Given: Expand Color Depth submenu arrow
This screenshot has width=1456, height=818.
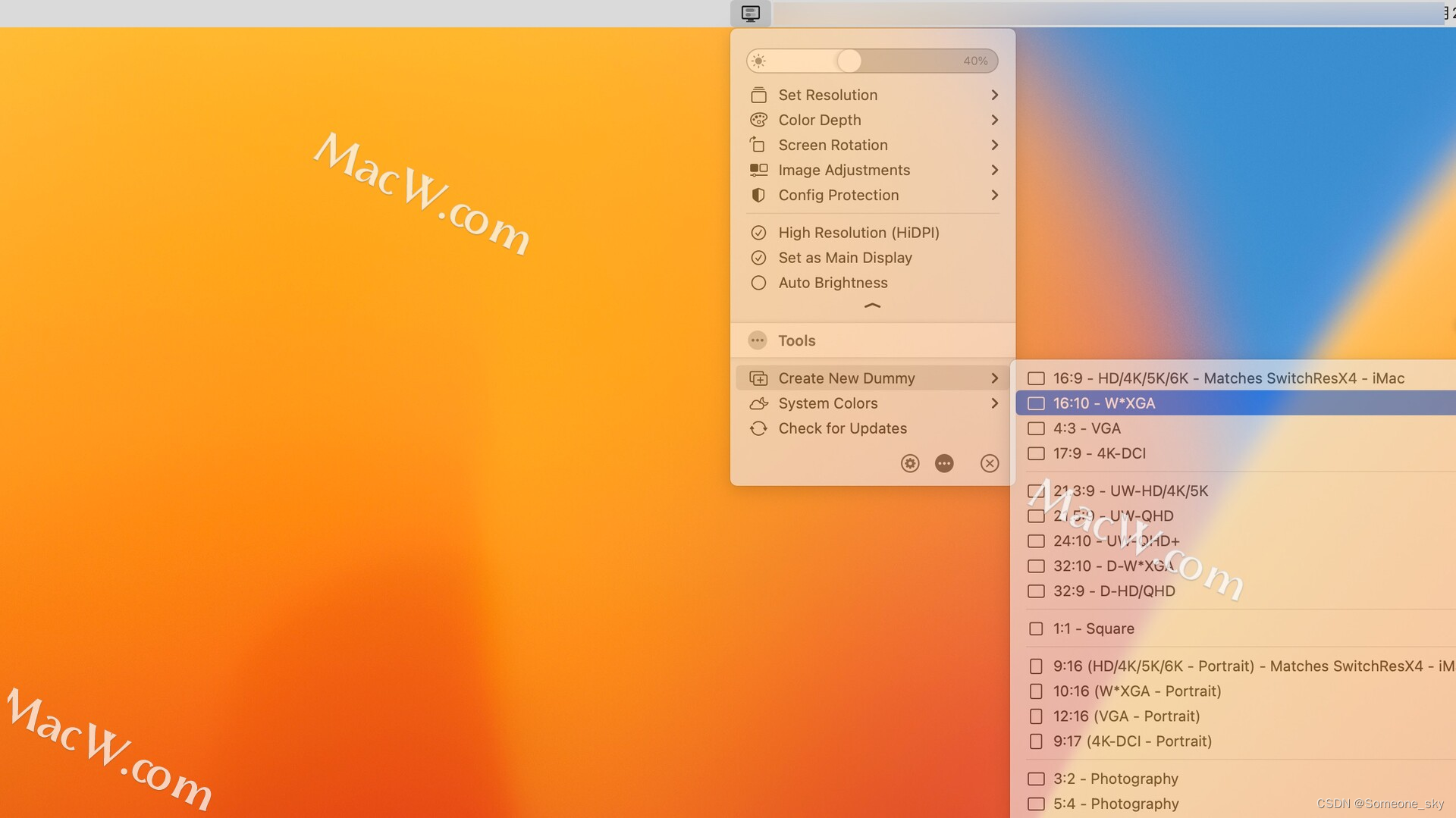Looking at the screenshot, I should click(x=994, y=120).
